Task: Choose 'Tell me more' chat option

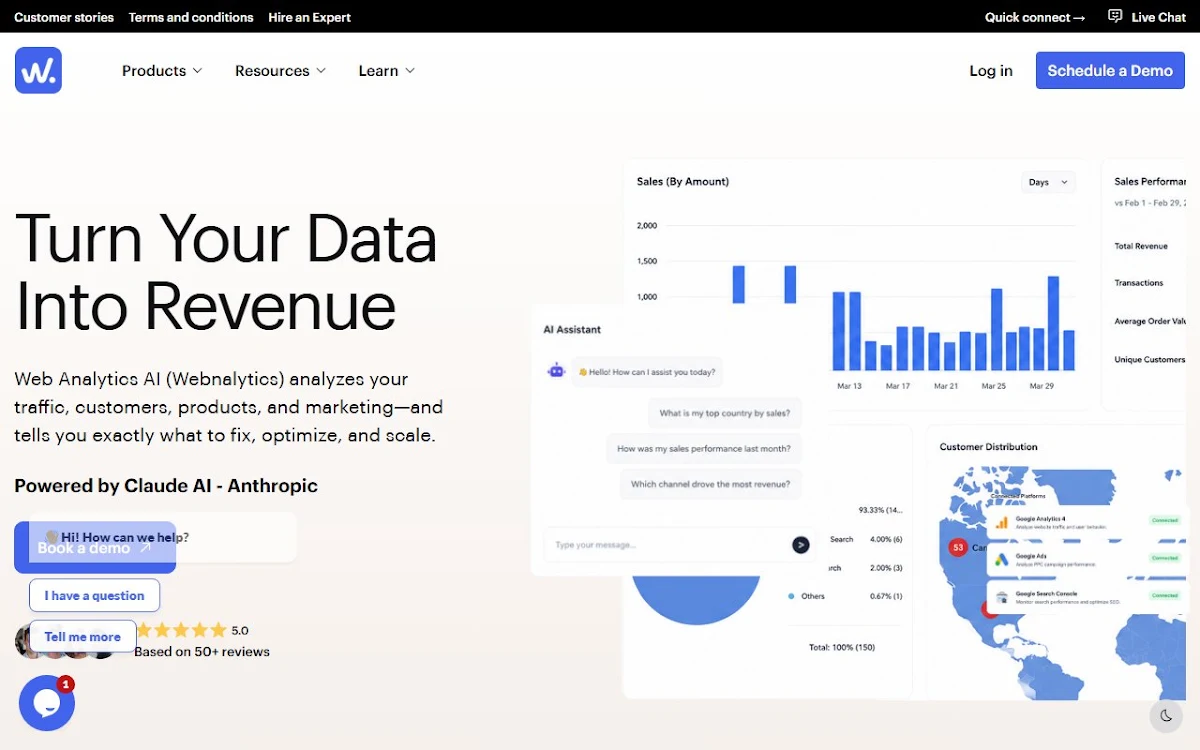Action: click(x=82, y=636)
